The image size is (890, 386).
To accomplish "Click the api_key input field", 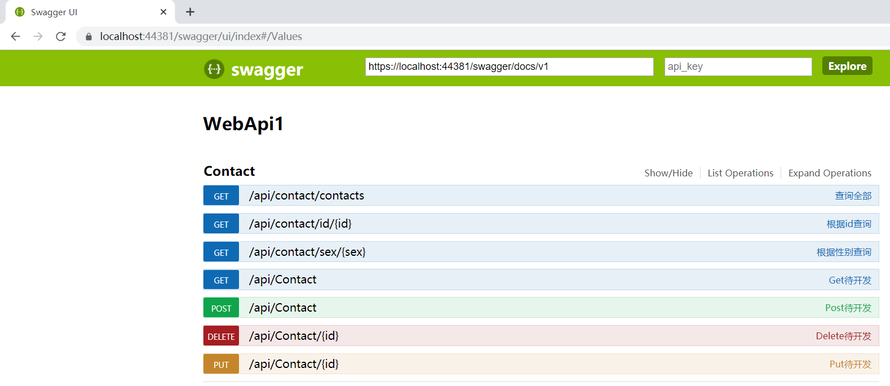I will tap(738, 66).
